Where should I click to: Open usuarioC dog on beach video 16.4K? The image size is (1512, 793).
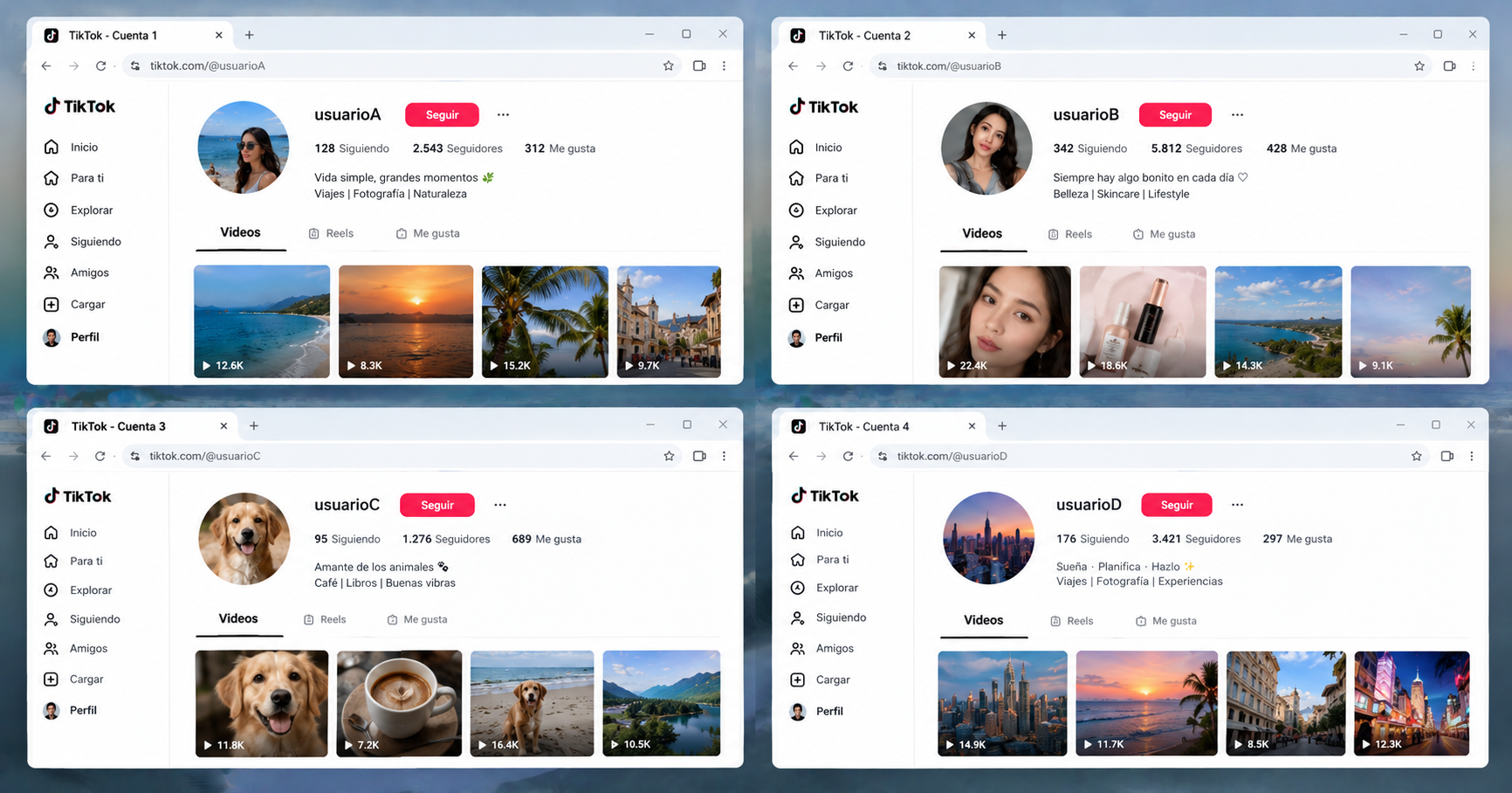pos(532,703)
